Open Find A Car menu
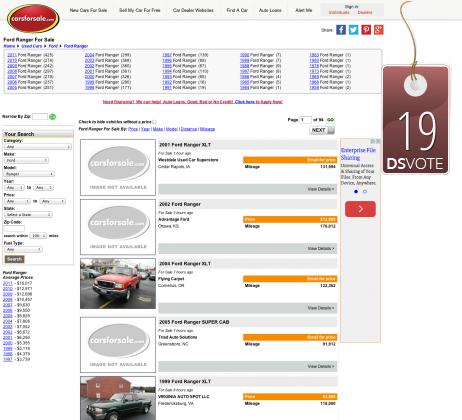 pyautogui.click(x=237, y=10)
